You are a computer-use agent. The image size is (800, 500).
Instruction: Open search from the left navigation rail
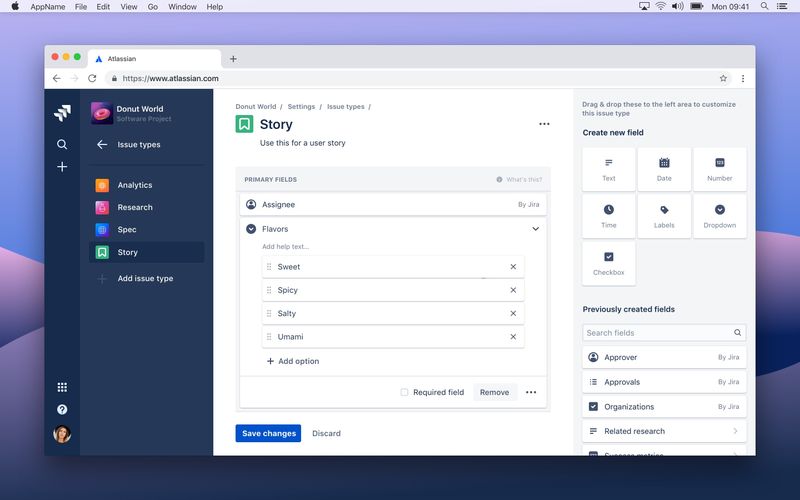62,144
